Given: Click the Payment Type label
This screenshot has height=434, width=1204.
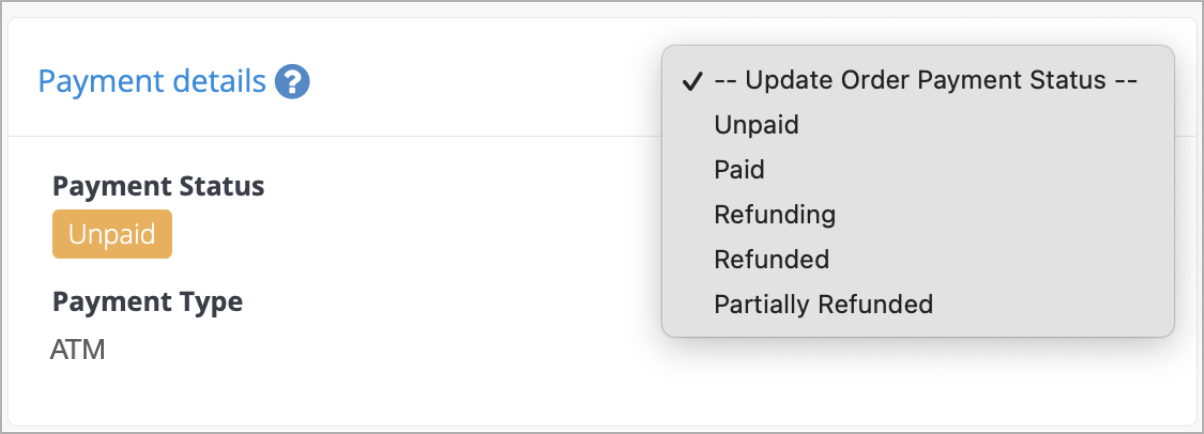Looking at the screenshot, I should (x=147, y=301).
